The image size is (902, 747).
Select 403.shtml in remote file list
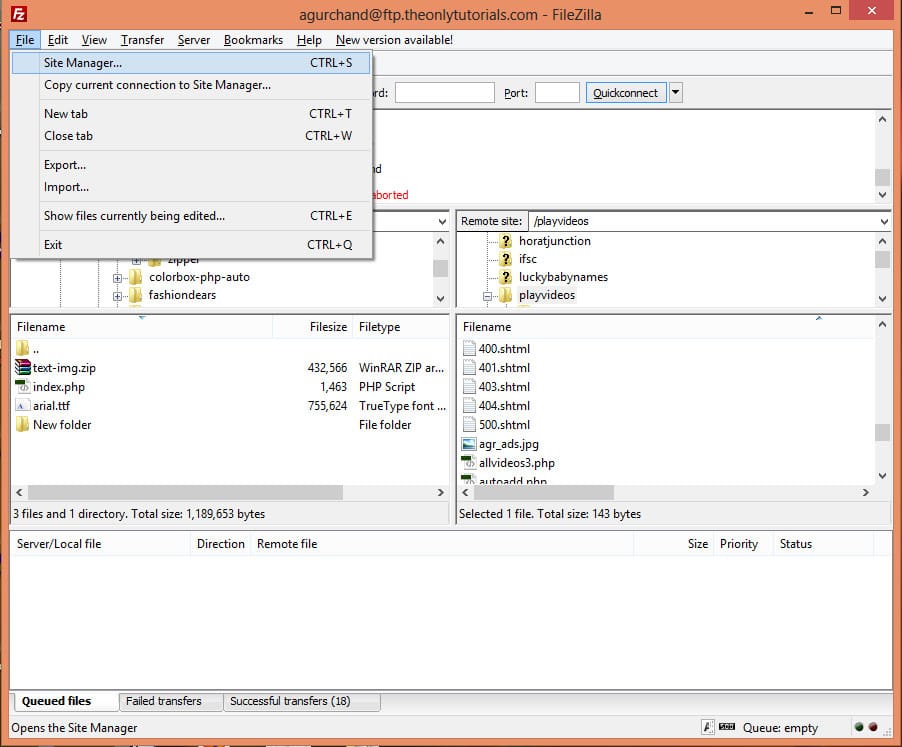504,386
